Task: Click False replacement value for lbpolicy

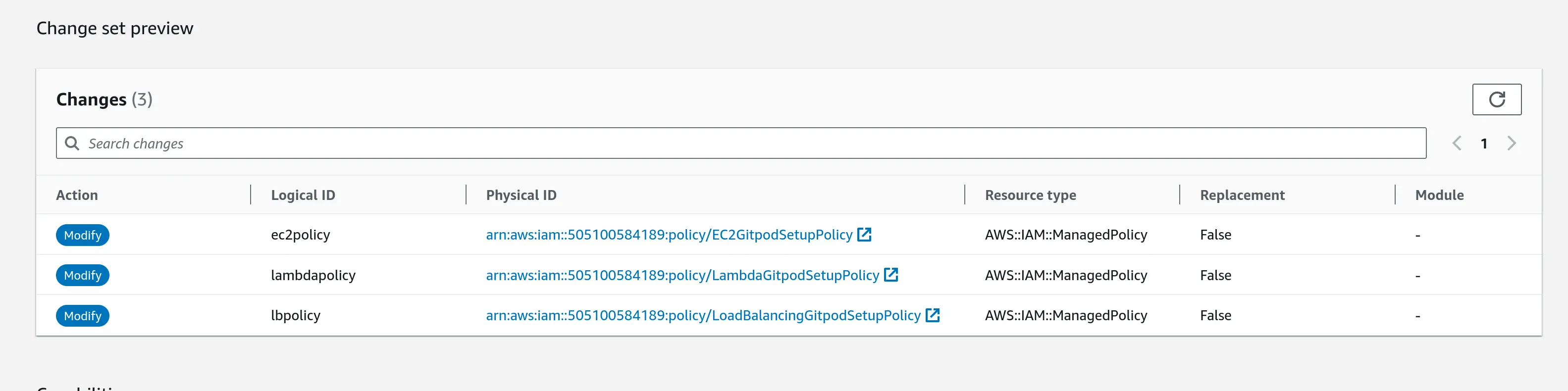Action: pos(1215,316)
